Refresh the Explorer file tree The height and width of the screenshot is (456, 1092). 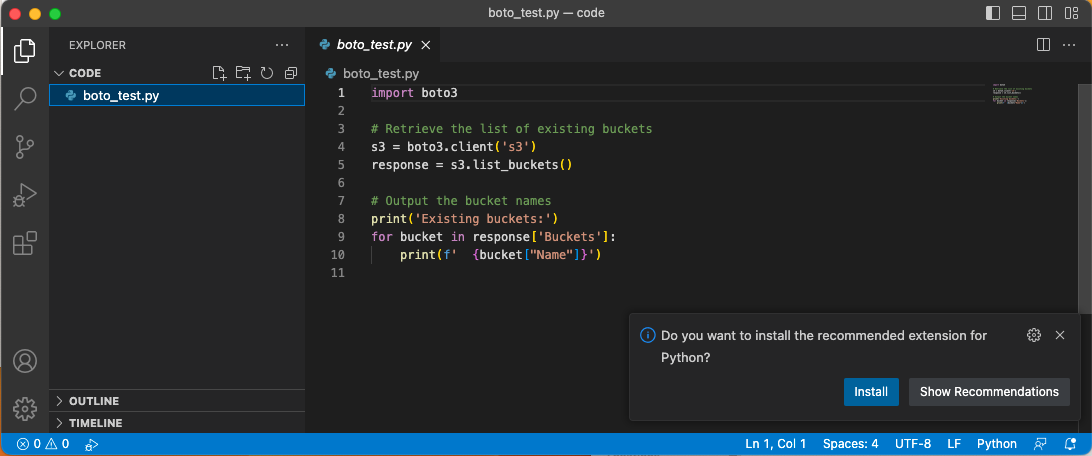pyautogui.click(x=267, y=73)
